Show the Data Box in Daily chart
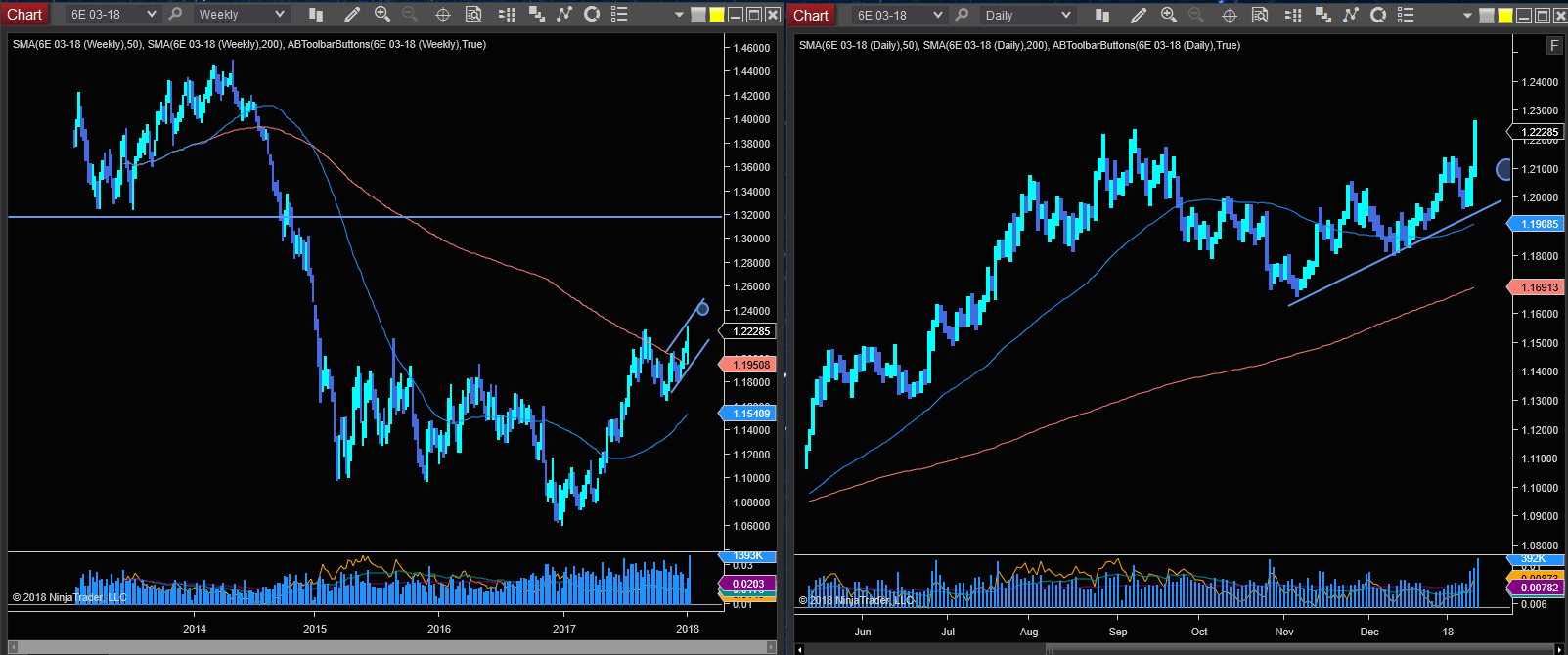 [x=1260, y=15]
